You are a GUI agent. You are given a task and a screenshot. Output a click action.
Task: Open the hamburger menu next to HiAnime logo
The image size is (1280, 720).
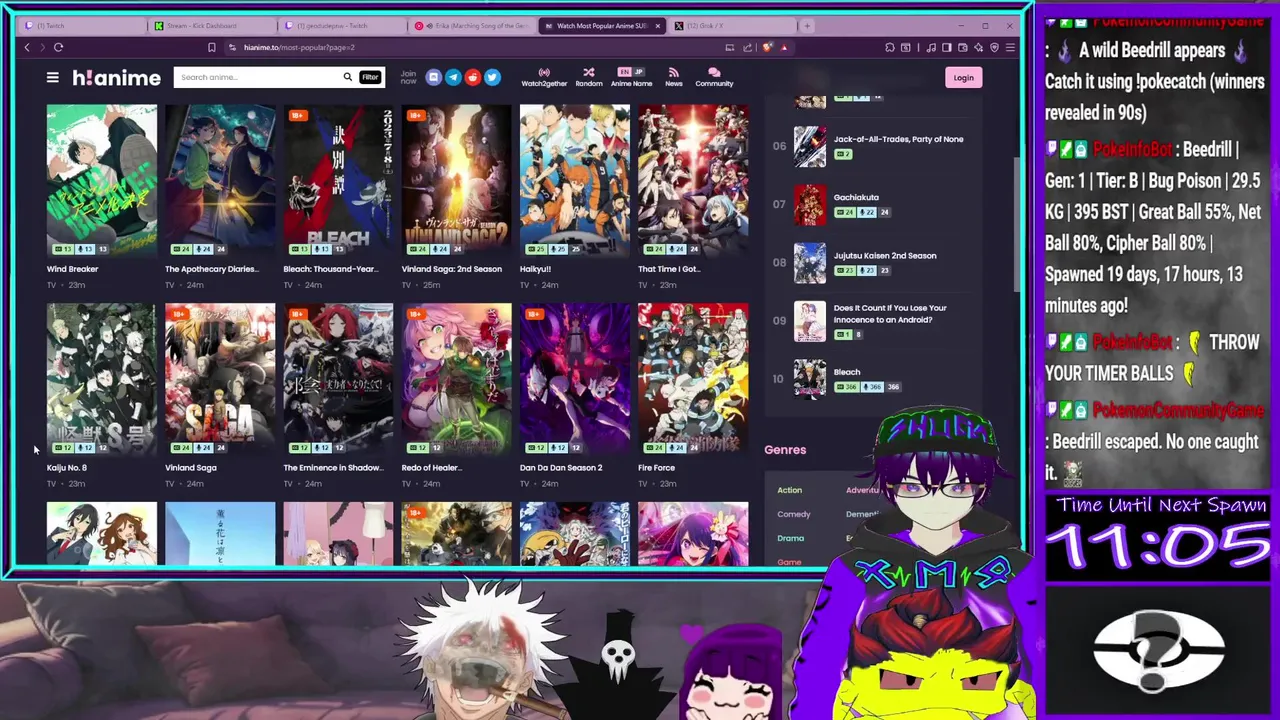[x=52, y=77]
